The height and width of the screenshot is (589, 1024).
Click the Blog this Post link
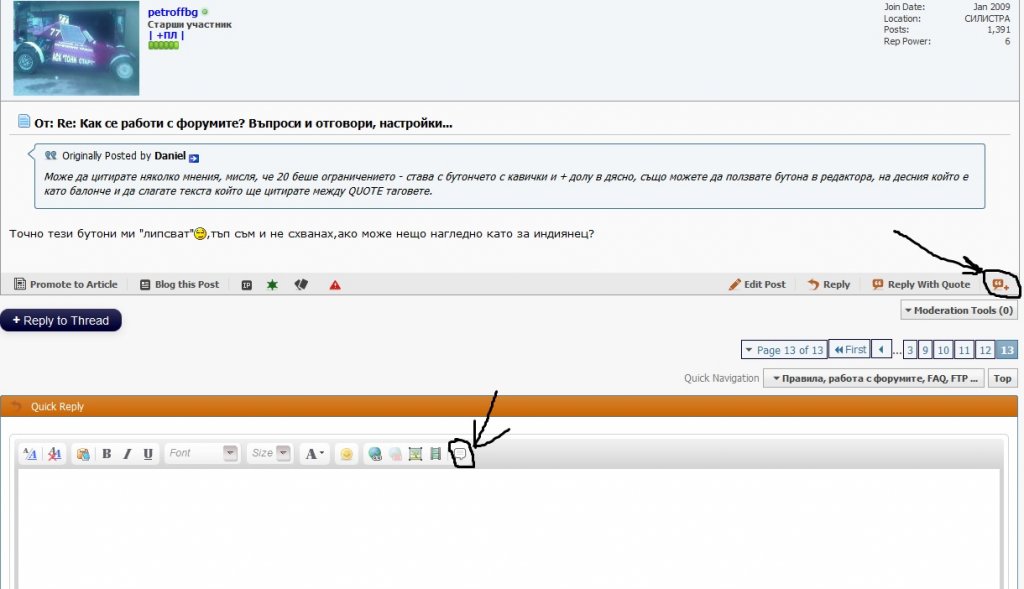[180, 284]
